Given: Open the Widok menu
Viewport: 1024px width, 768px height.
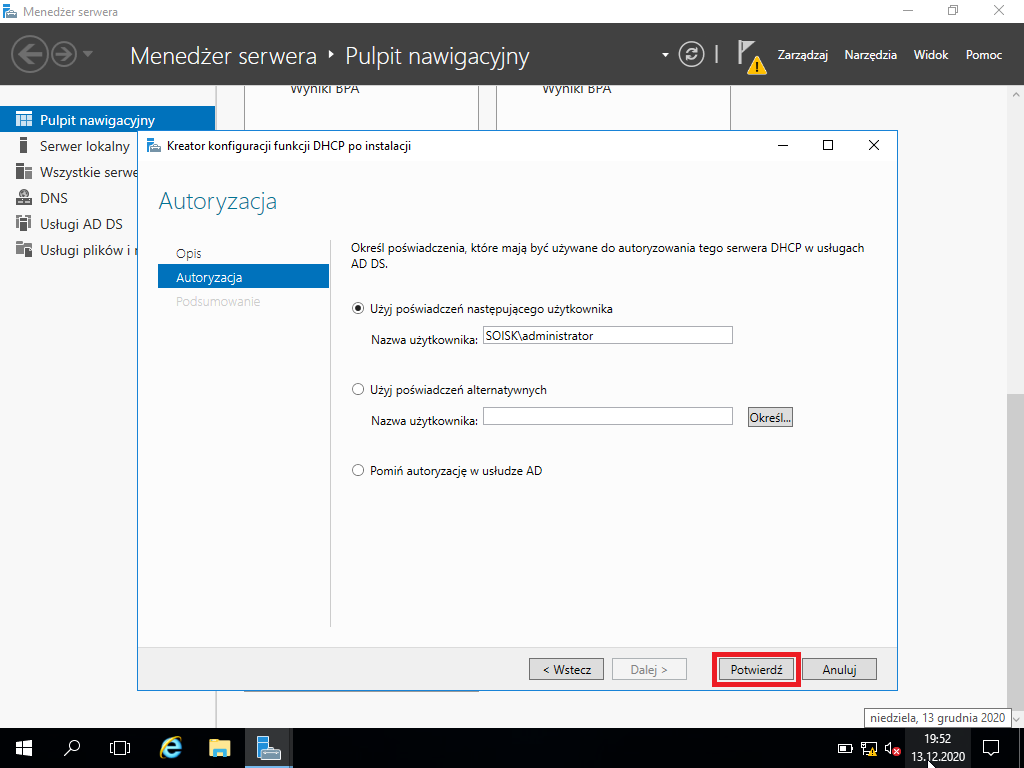Looking at the screenshot, I should pyautogui.click(x=931, y=55).
